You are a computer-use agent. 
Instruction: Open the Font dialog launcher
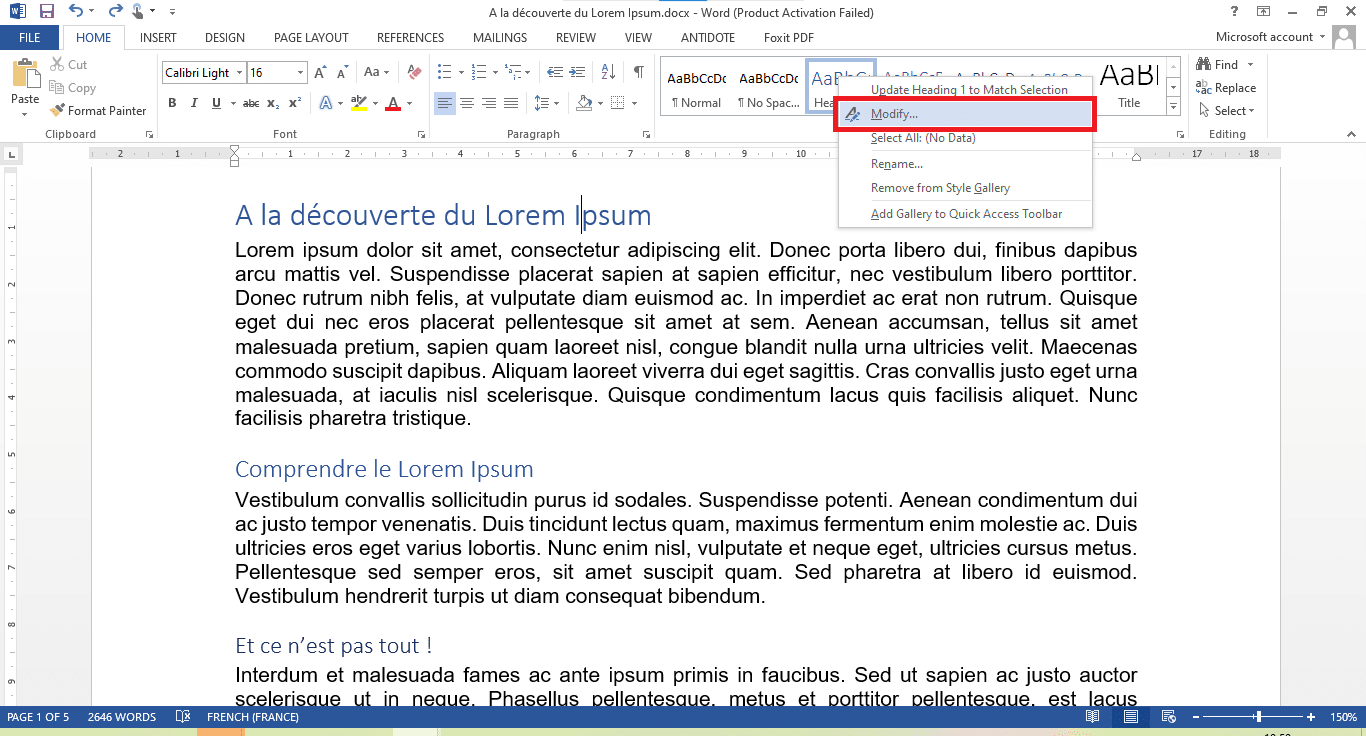click(421, 134)
